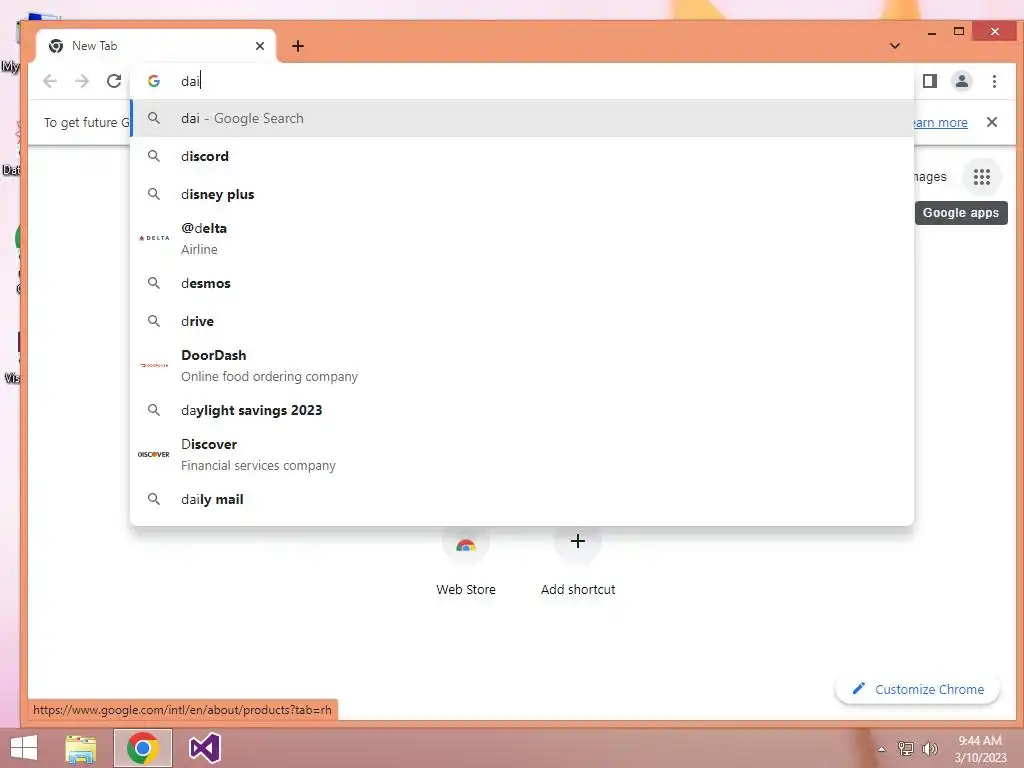Choose the "daily mail" suggestion
This screenshot has height=768, width=1024.
pyautogui.click(x=522, y=499)
